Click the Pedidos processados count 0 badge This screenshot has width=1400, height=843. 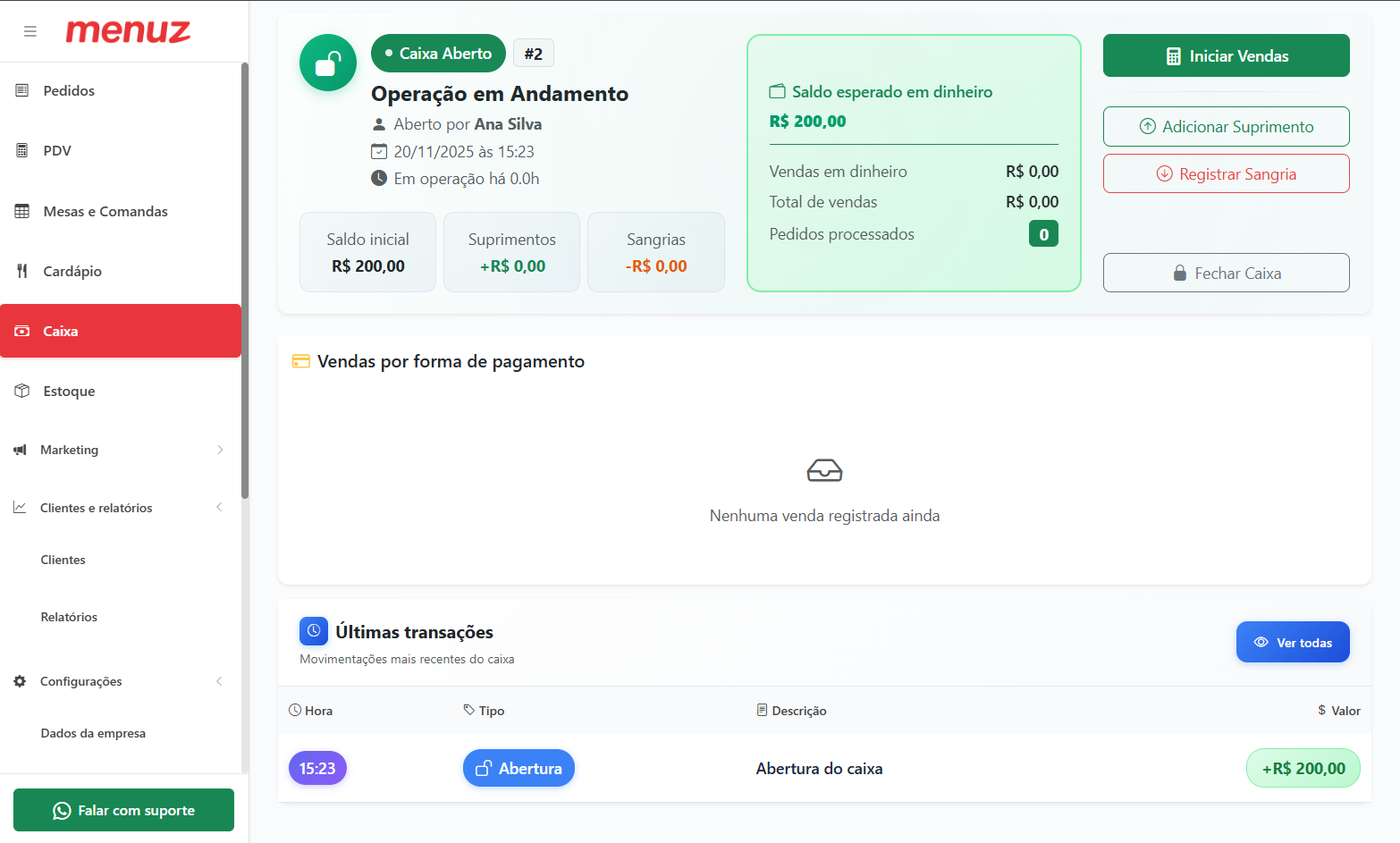pos(1043,234)
